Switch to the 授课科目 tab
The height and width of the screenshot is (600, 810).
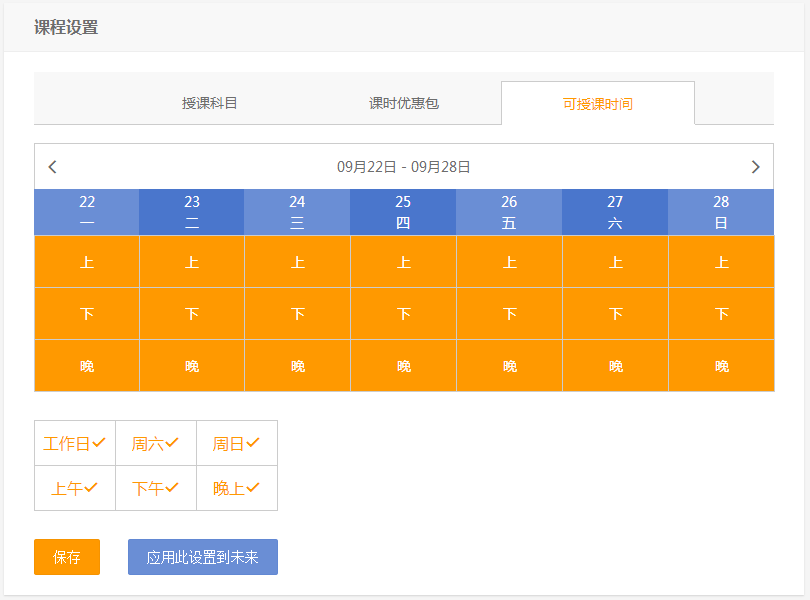click(210, 103)
